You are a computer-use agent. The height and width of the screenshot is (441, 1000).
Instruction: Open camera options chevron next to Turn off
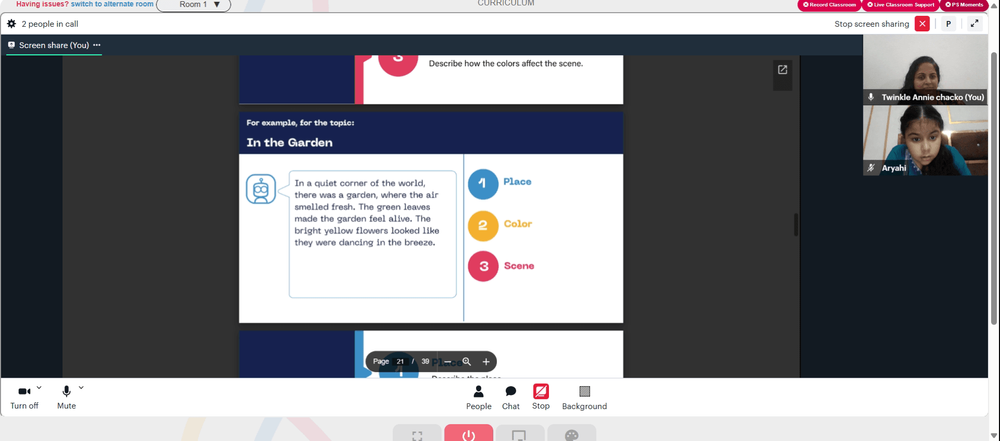coord(39,387)
